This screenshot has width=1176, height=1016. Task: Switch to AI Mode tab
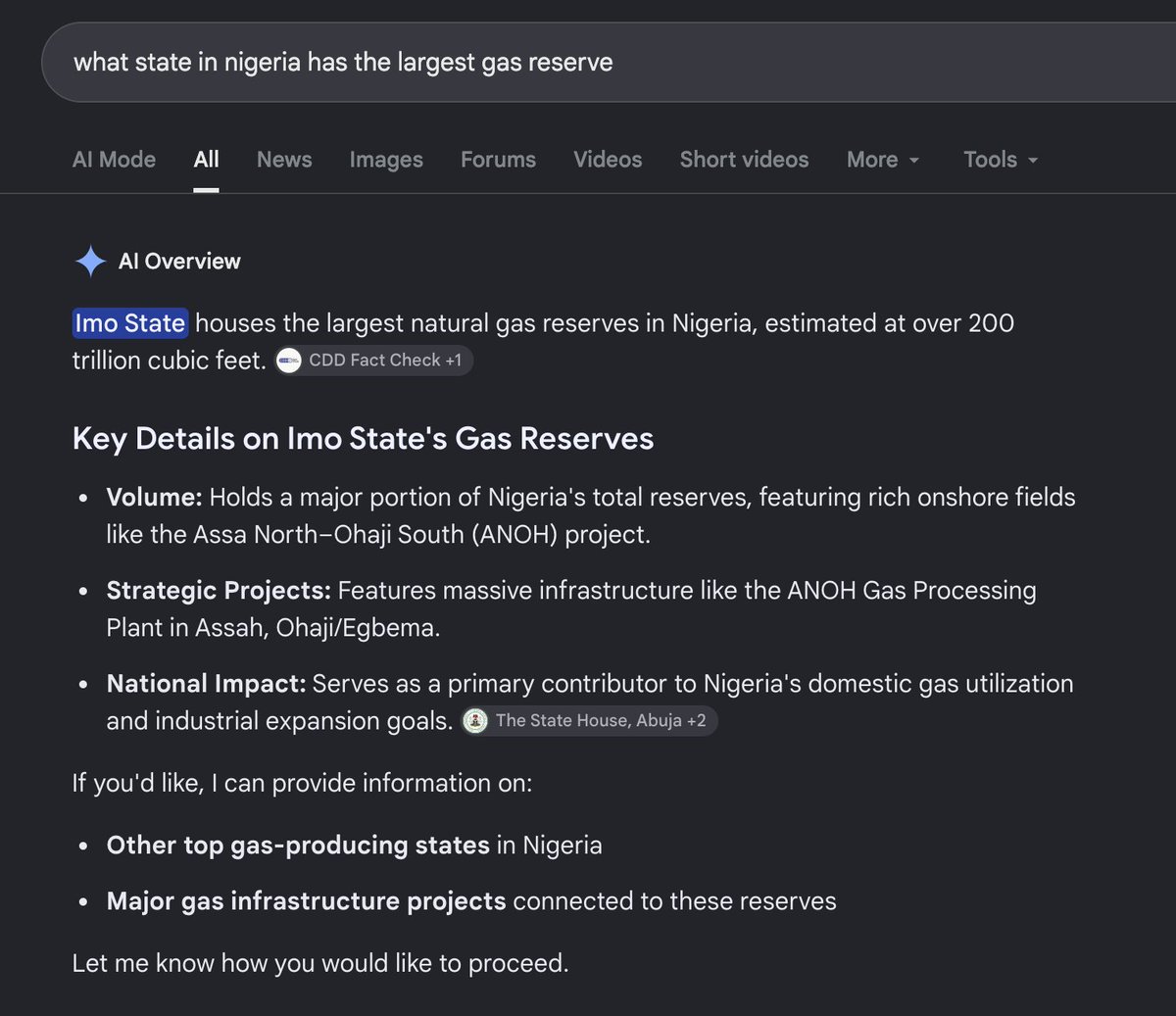point(114,160)
